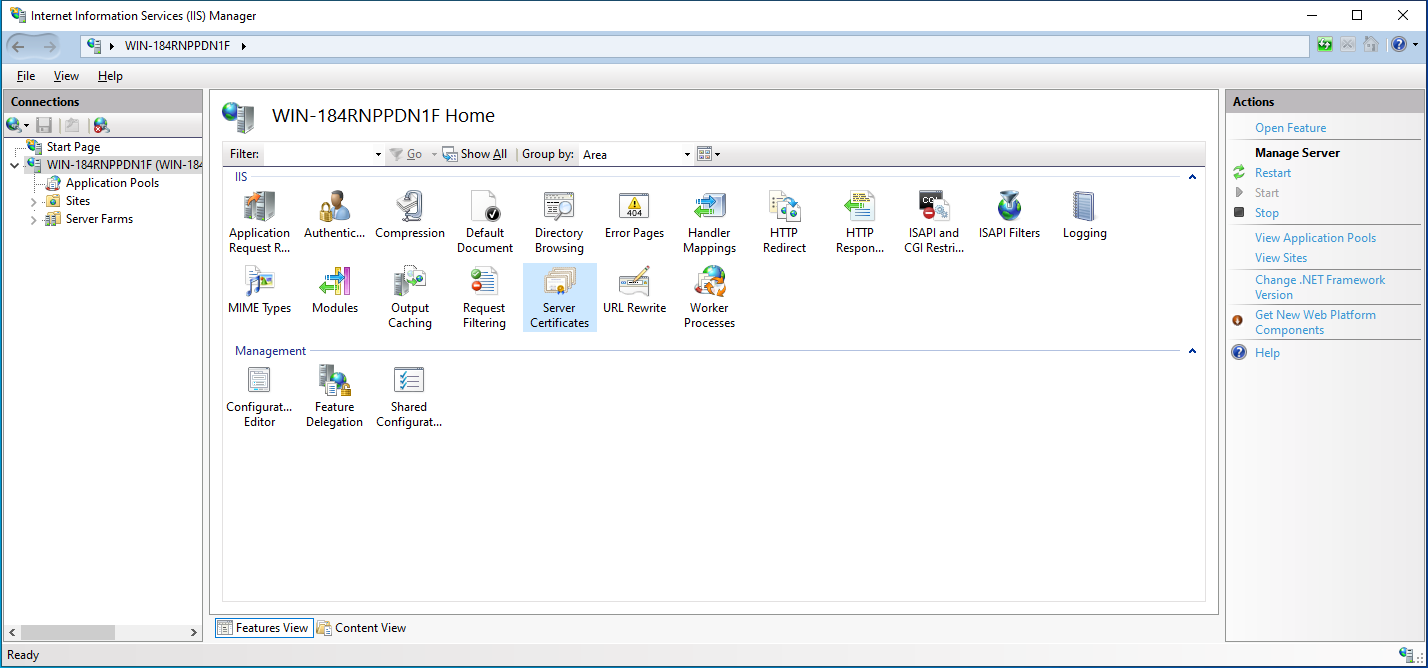Open MIME Types feature

pyautogui.click(x=260, y=290)
